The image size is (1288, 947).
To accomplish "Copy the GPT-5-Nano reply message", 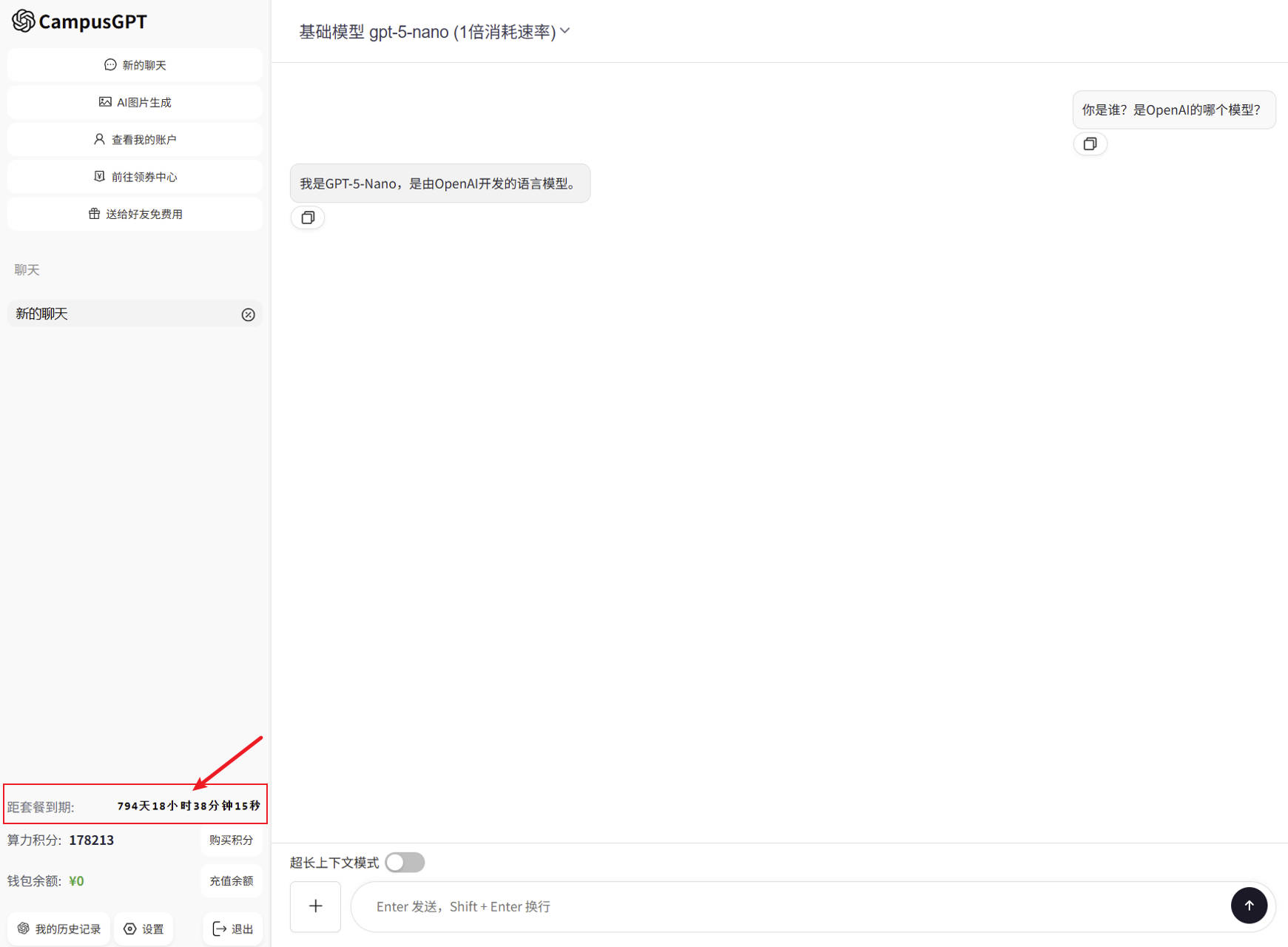I will tap(308, 218).
